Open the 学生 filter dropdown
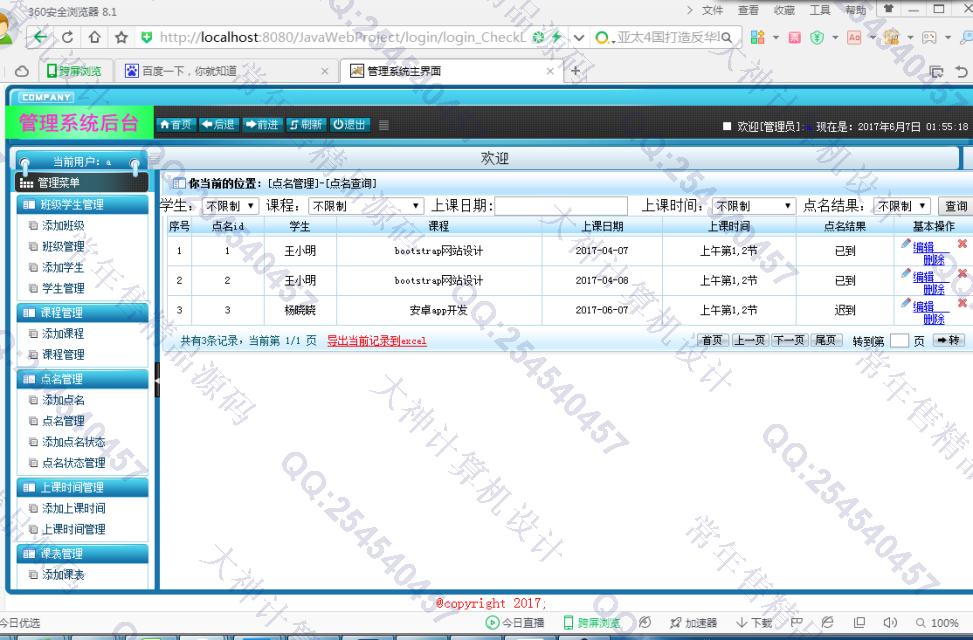 click(x=230, y=205)
